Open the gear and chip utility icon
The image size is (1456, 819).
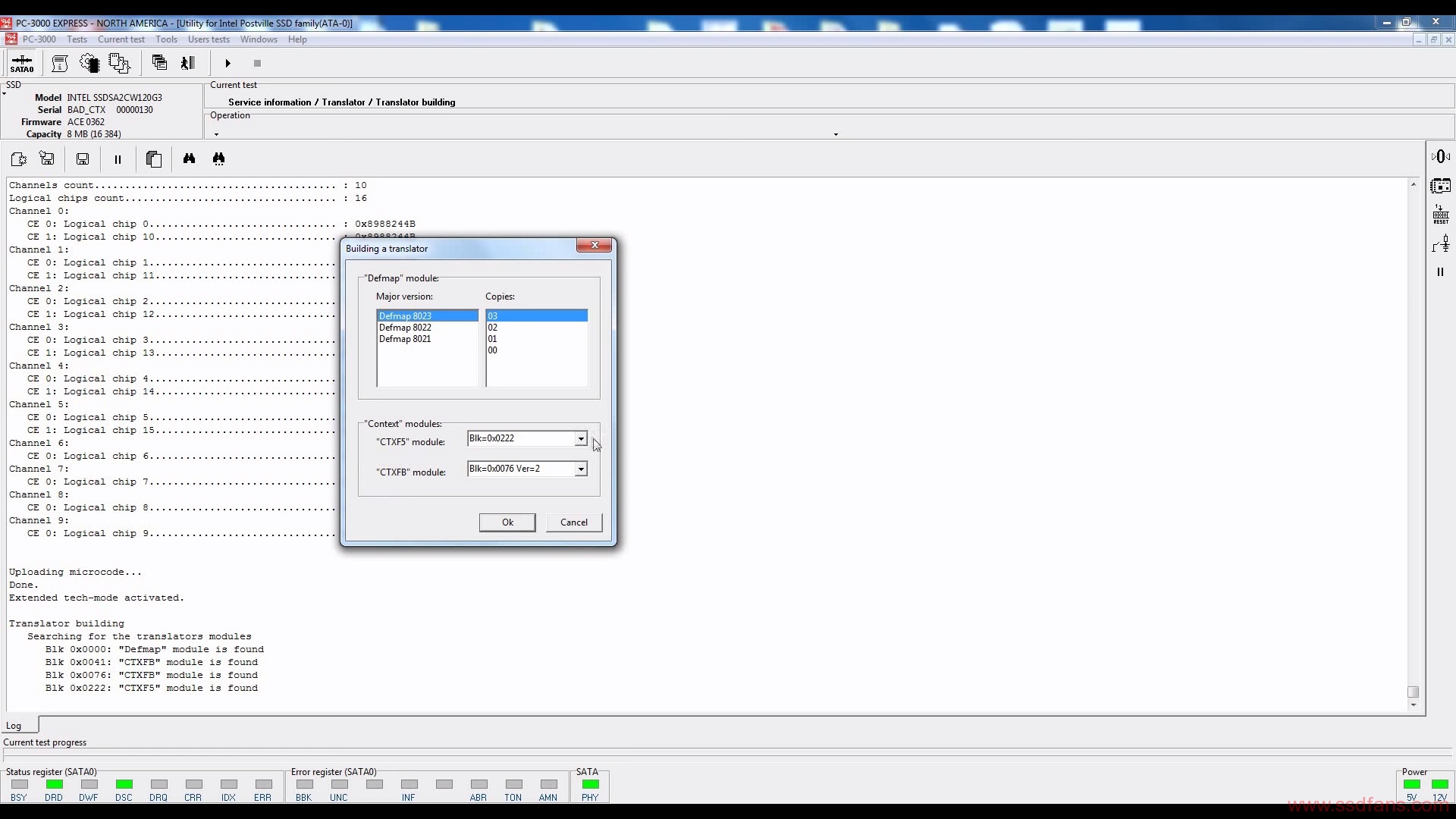point(89,63)
